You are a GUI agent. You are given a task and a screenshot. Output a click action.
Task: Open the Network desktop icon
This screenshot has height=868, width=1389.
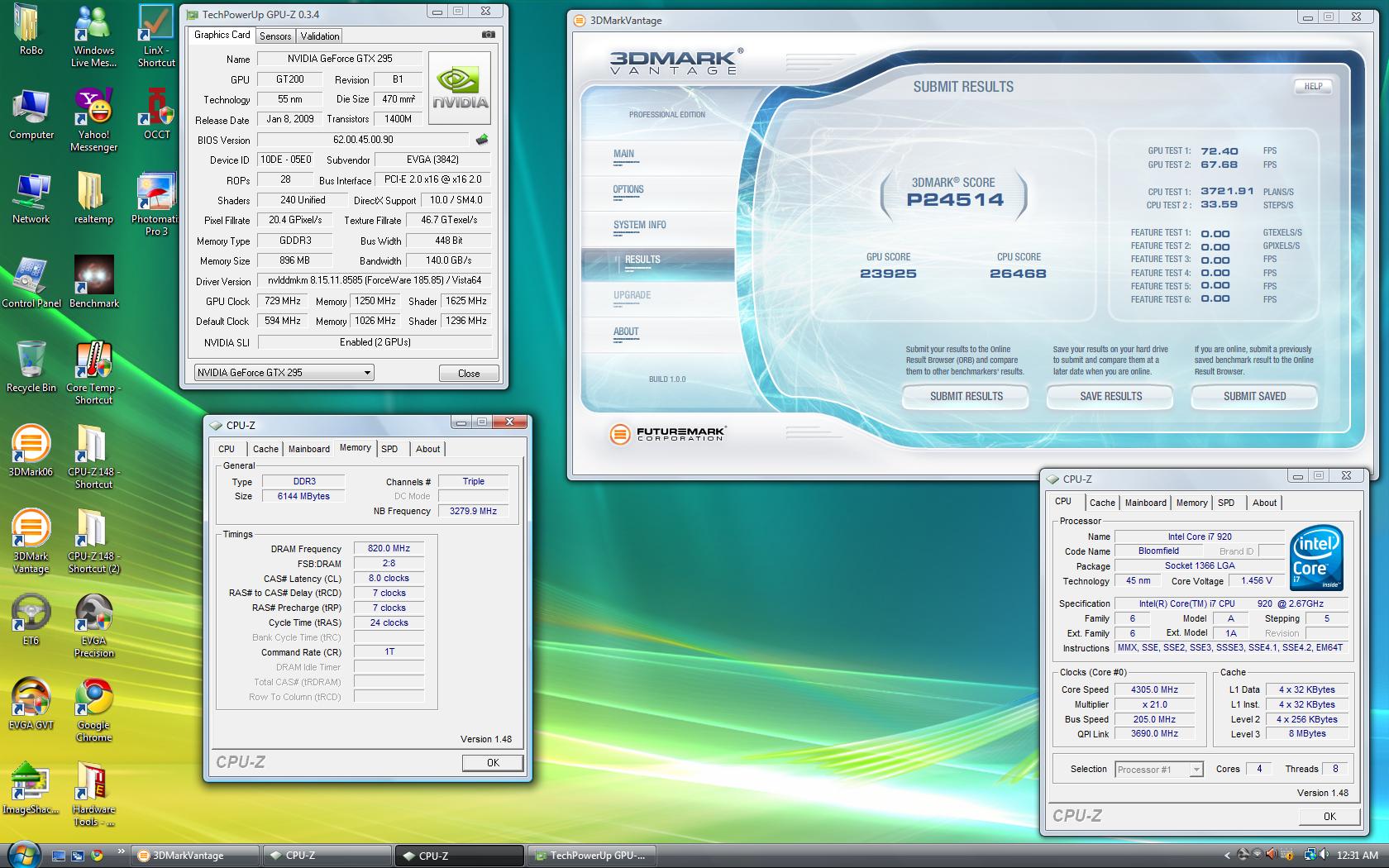pos(31,198)
